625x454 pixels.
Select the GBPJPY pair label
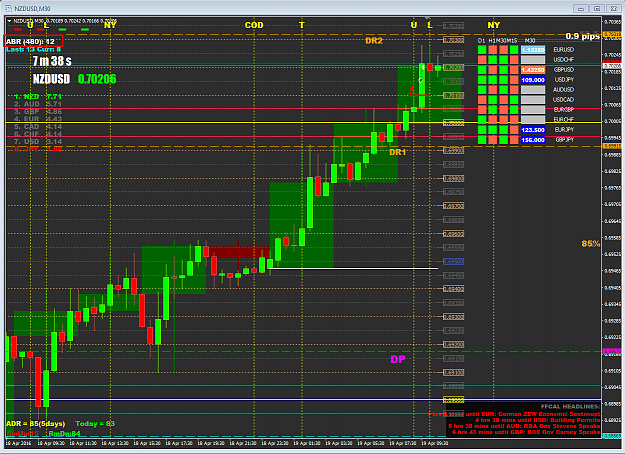564,140
